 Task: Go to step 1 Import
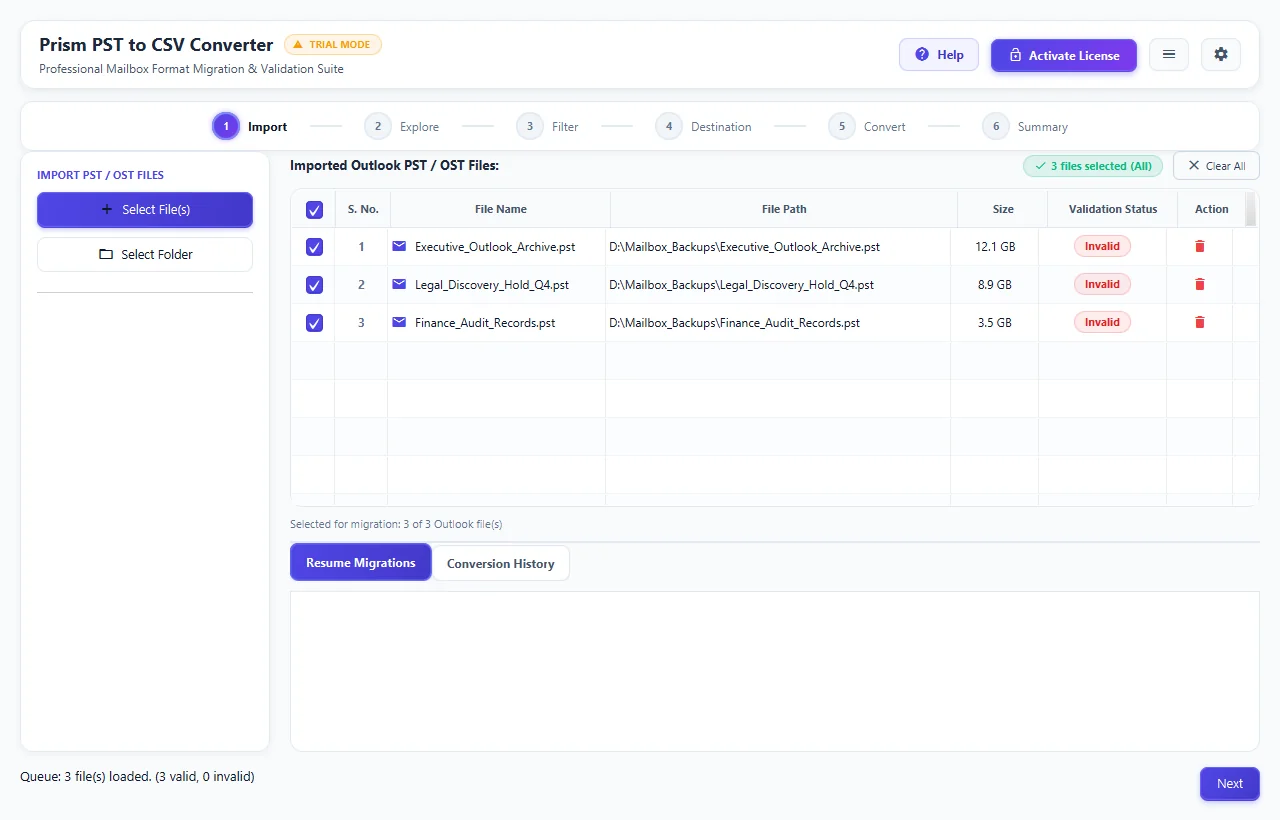(x=250, y=127)
